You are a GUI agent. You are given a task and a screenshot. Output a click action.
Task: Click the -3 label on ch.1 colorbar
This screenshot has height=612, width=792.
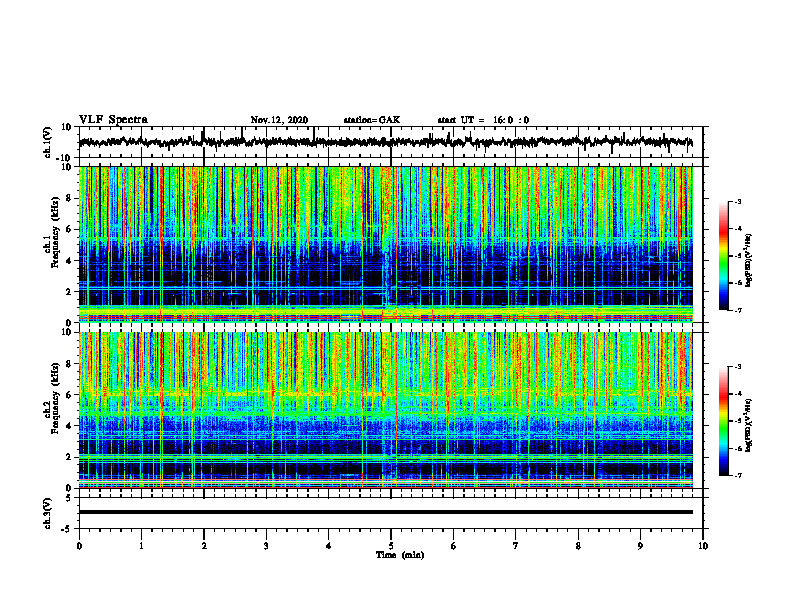coord(738,201)
